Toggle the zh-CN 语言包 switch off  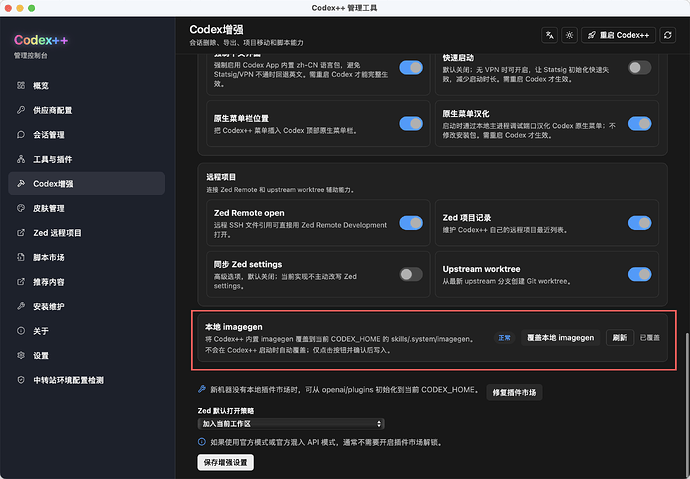(x=411, y=68)
